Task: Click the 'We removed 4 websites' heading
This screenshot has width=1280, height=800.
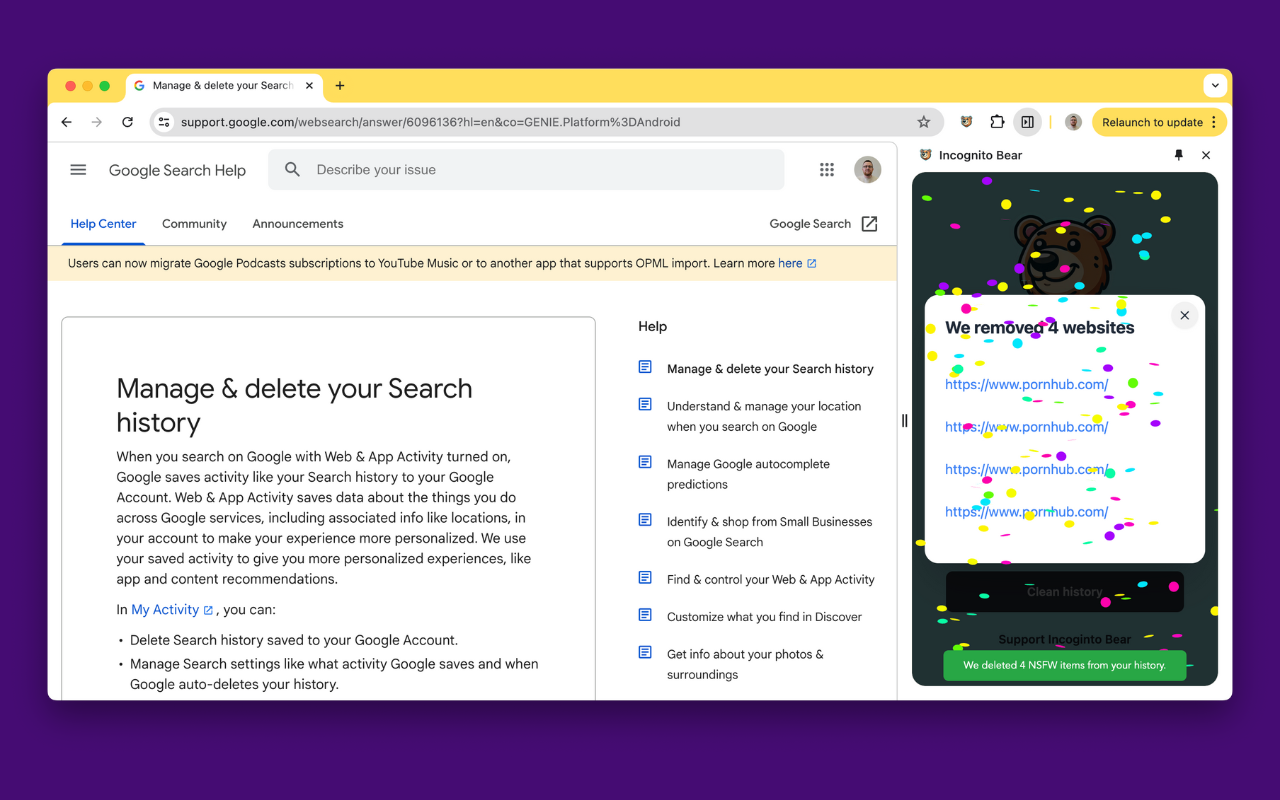Action: click(1040, 328)
